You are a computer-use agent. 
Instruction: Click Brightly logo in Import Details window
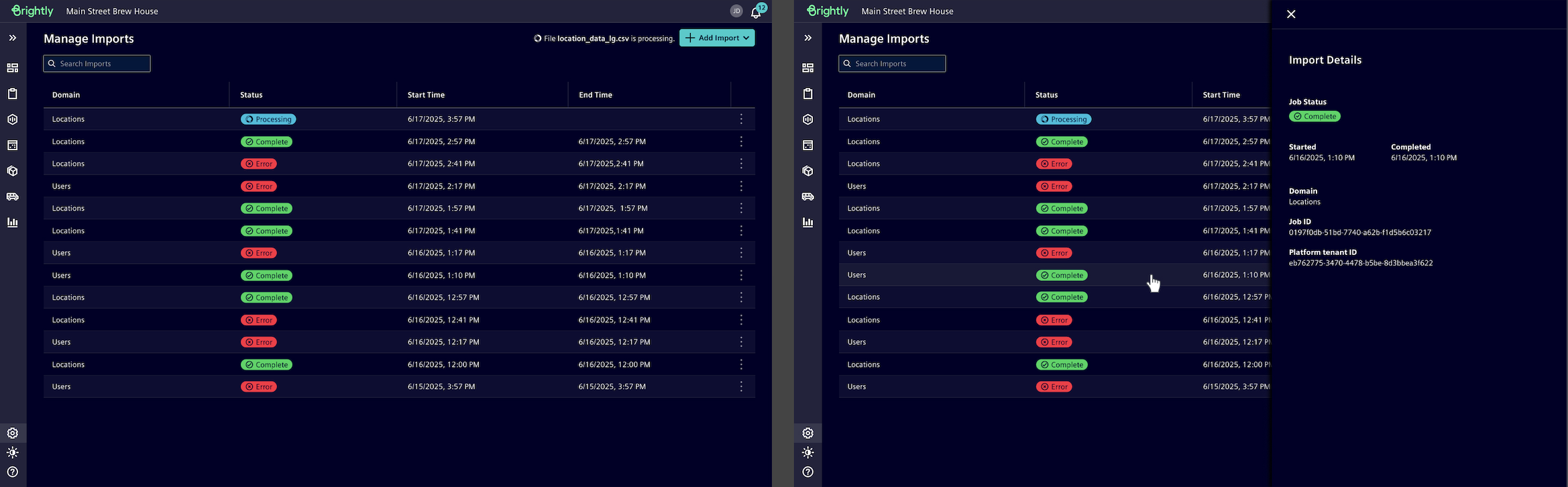click(x=828, y=11)
